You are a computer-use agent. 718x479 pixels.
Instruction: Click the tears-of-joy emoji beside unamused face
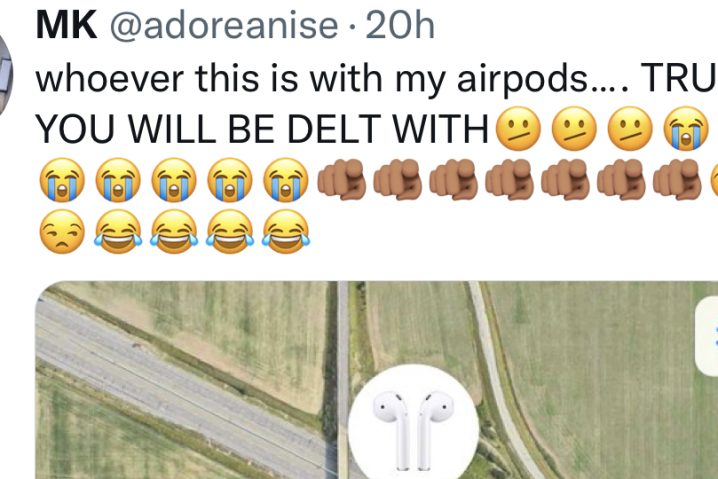pos(118,231)
